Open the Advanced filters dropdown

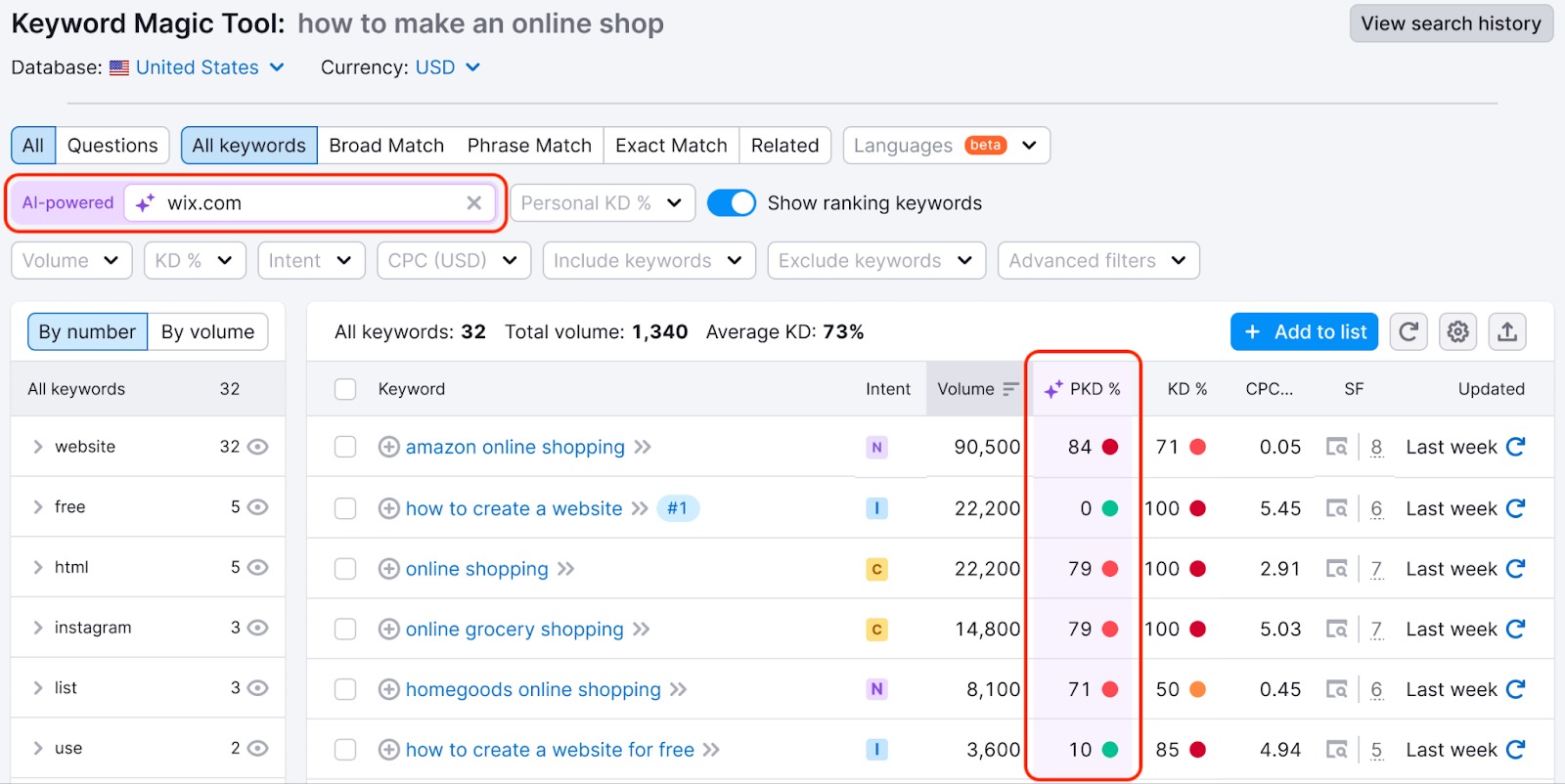click(x=1097, y=261)
